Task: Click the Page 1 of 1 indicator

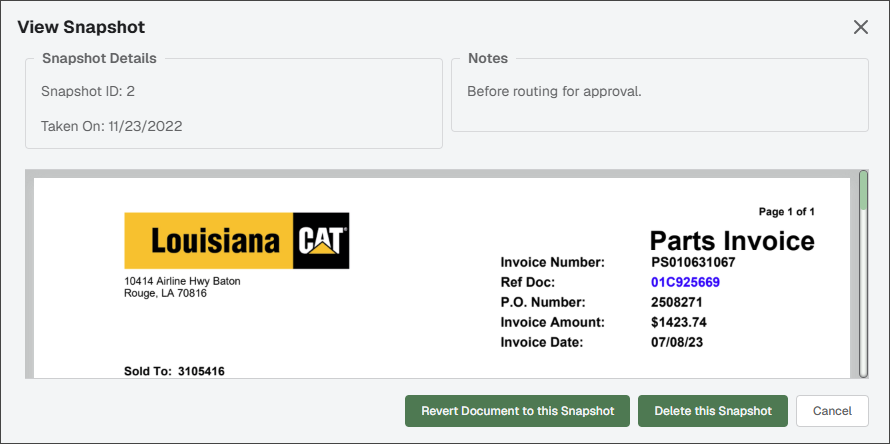Action: tap(787, 212)
